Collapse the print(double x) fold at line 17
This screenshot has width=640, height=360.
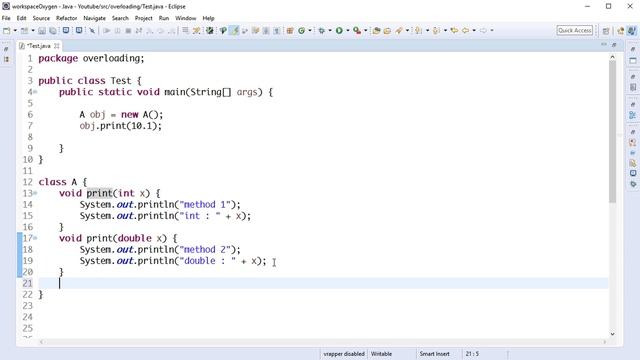point(36,238)
